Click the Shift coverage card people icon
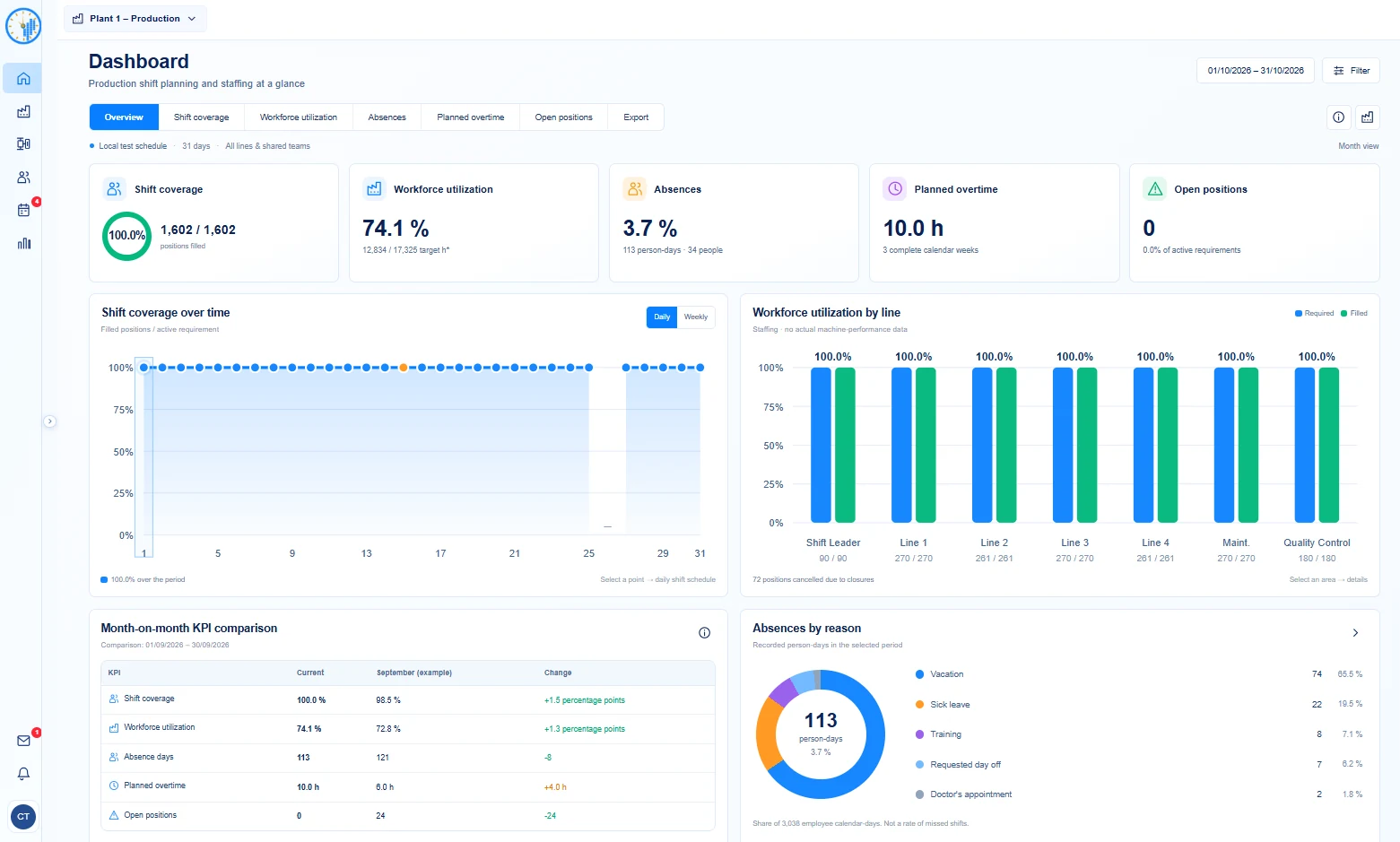Viewport: 1400px width, 842px height. 114,188
